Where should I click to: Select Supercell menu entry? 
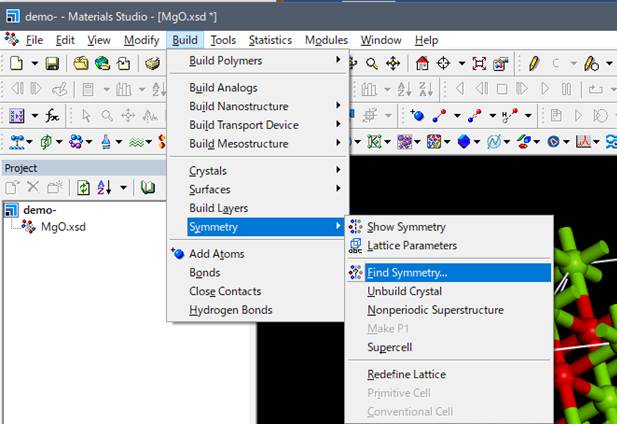[449, 347]
